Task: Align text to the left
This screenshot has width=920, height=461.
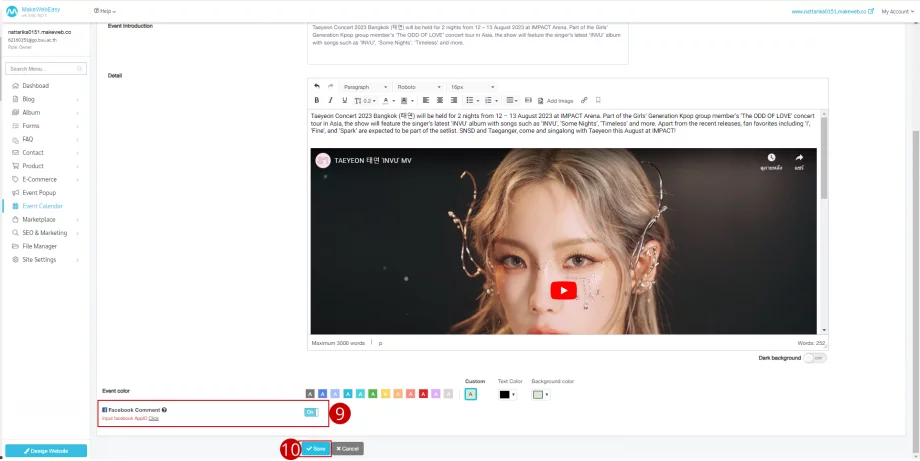Action: click(426, 100)
